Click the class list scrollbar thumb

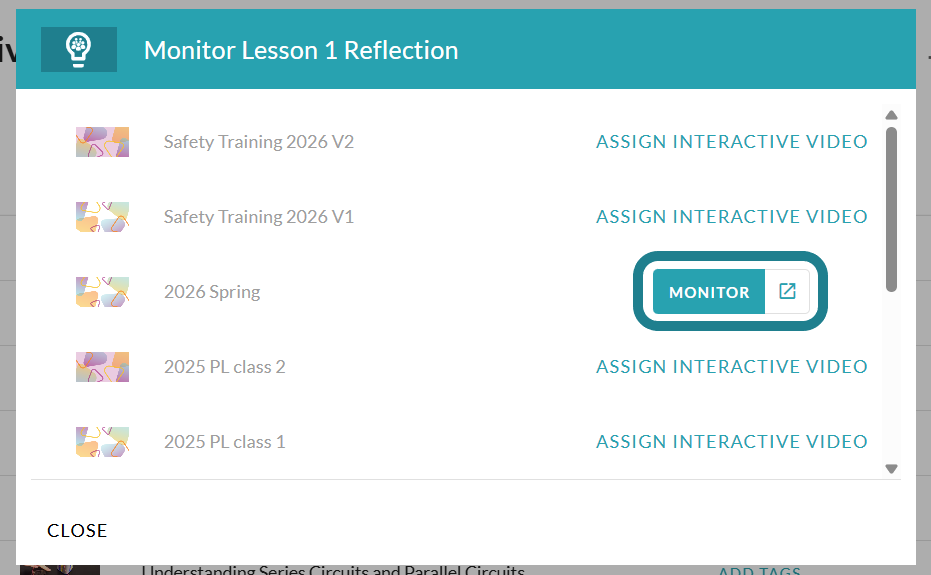point(891,209)
